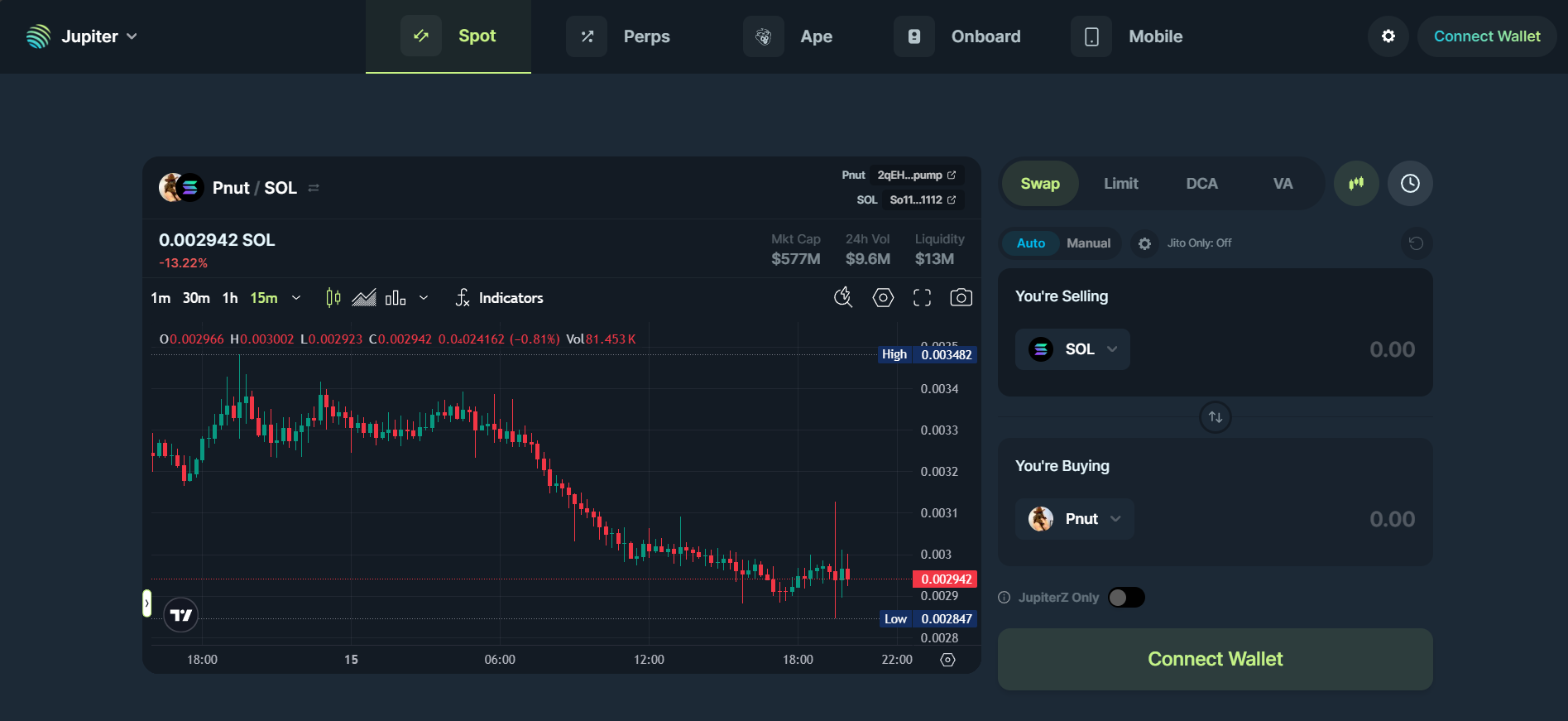This screenshot has width=1568, height=721.
Task: Open time axis settings icon
Action: click(948, 660)
